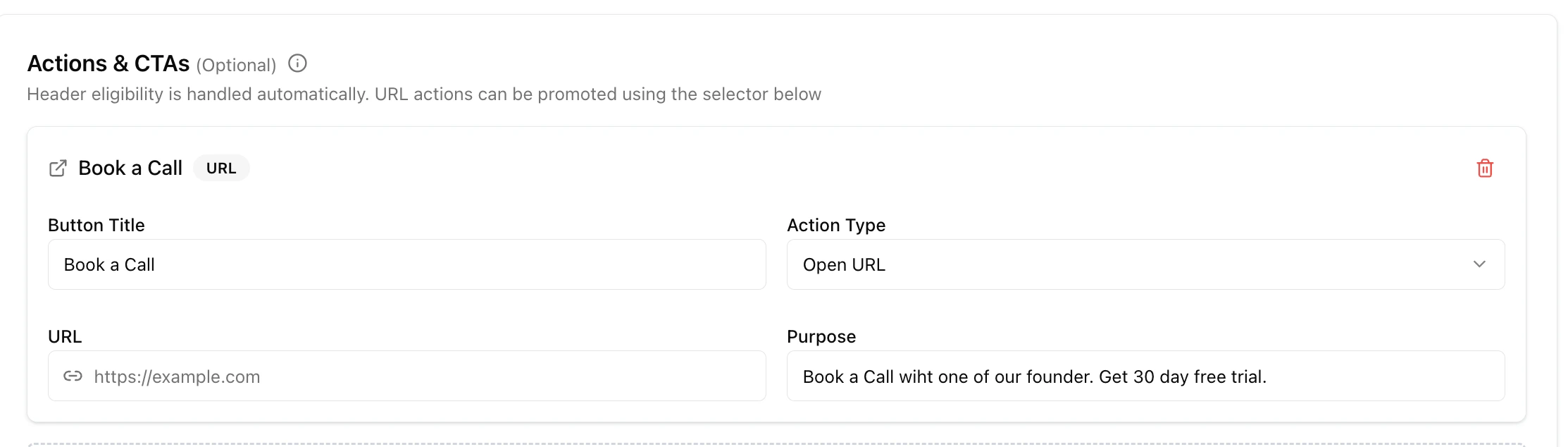Delete the Book a Call action using trash icon
This screenshot has width=1568, height=447.
coord(1486,169)
